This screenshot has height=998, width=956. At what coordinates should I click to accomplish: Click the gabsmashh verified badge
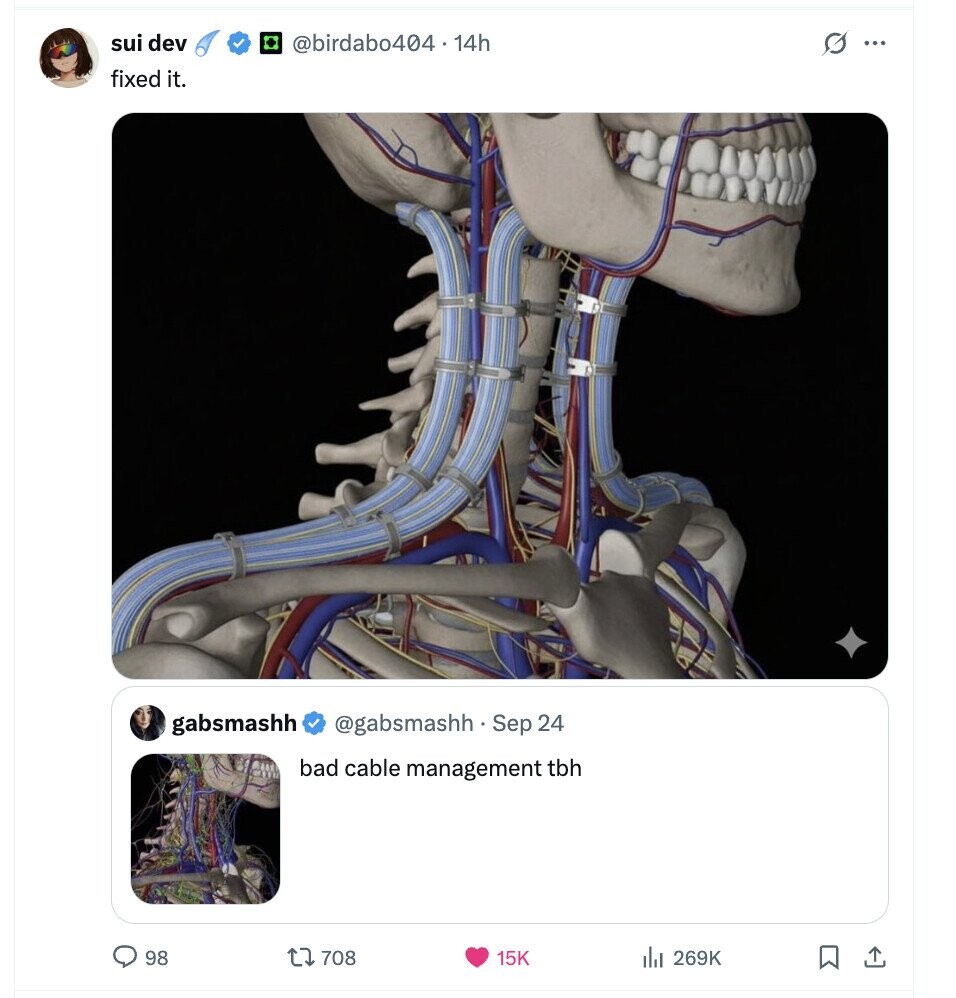pos(313,722)
